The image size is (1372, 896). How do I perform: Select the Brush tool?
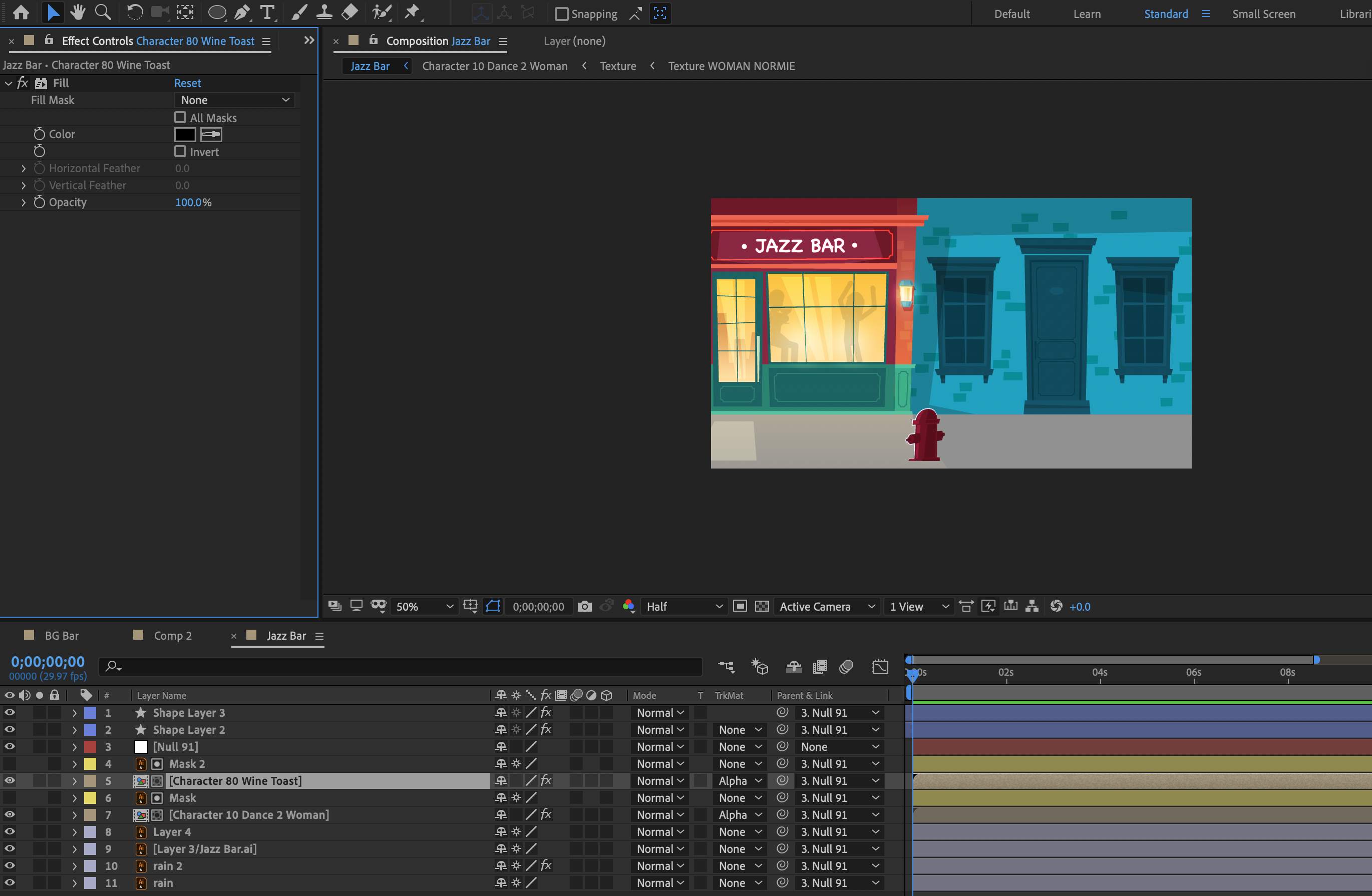pos(299,12)
